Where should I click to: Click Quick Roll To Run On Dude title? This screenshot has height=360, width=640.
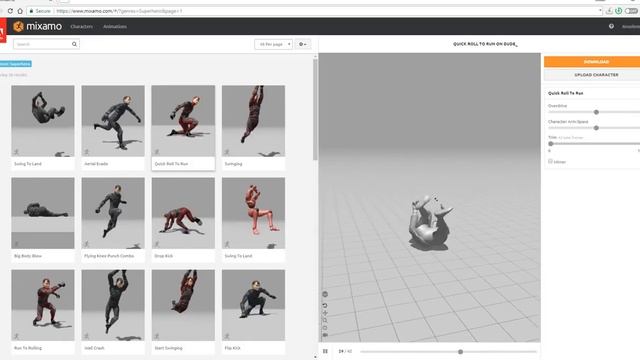tap(485, 44)
